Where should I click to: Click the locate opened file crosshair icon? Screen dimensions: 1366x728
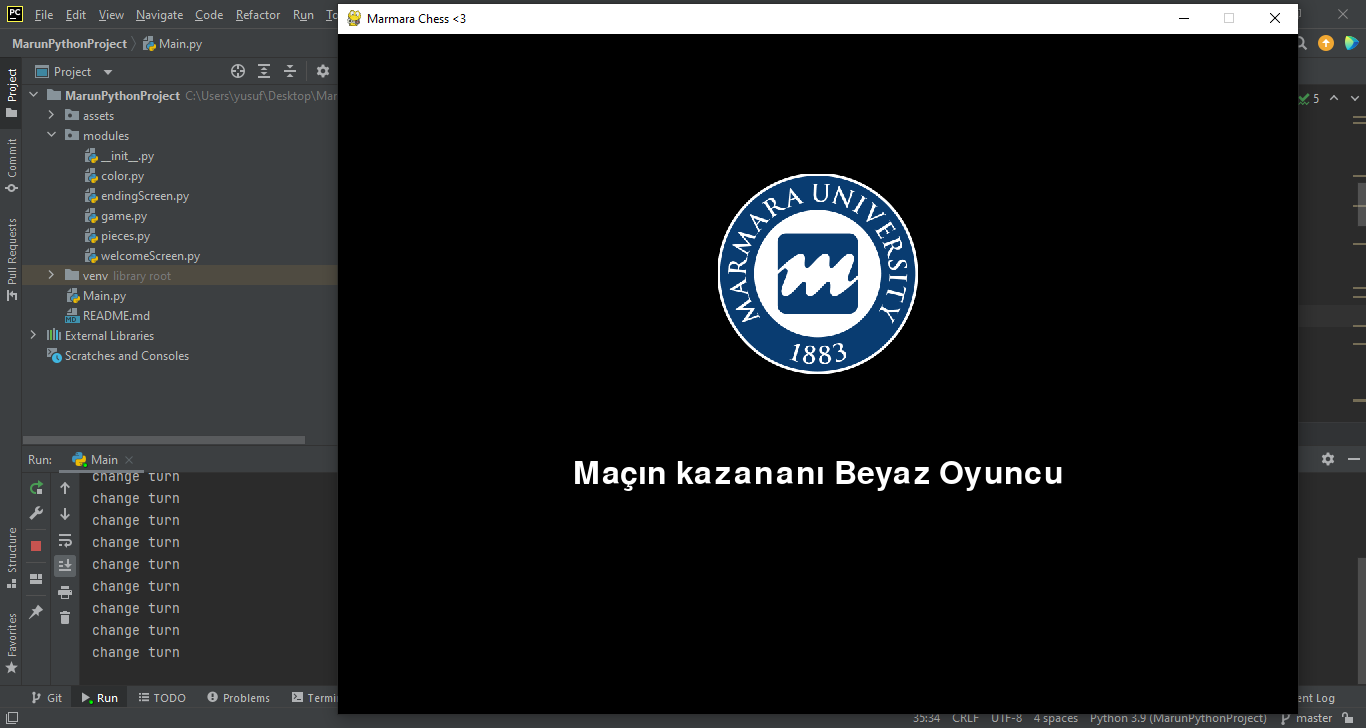pos(238,71)
